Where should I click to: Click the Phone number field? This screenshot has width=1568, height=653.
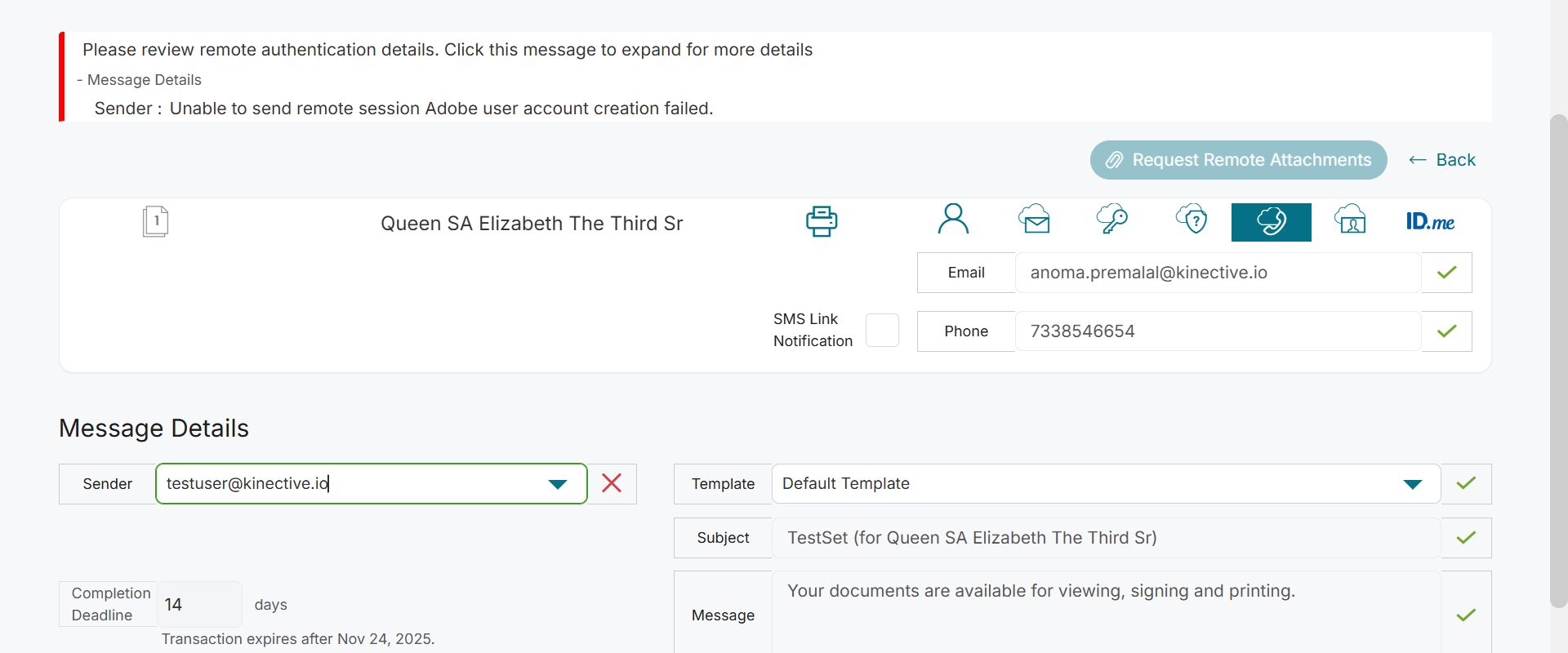click(1217, 331)
